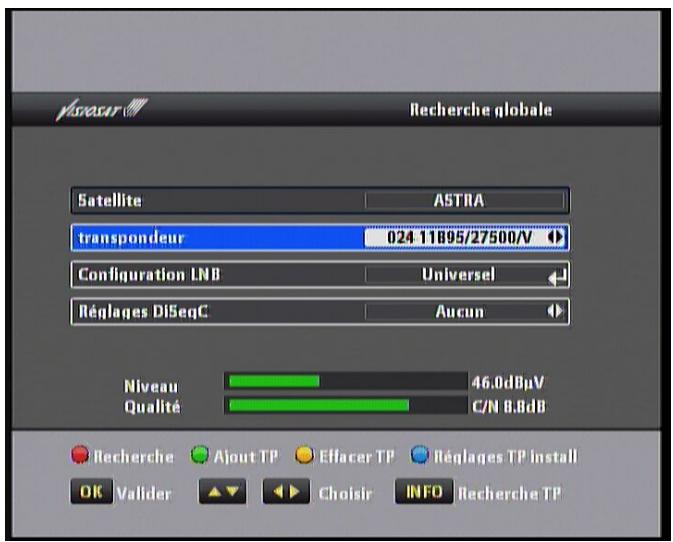Toggle Réglages DiSEqC left/right arrows
Screen dimensions: 673x542
point(555,311)
